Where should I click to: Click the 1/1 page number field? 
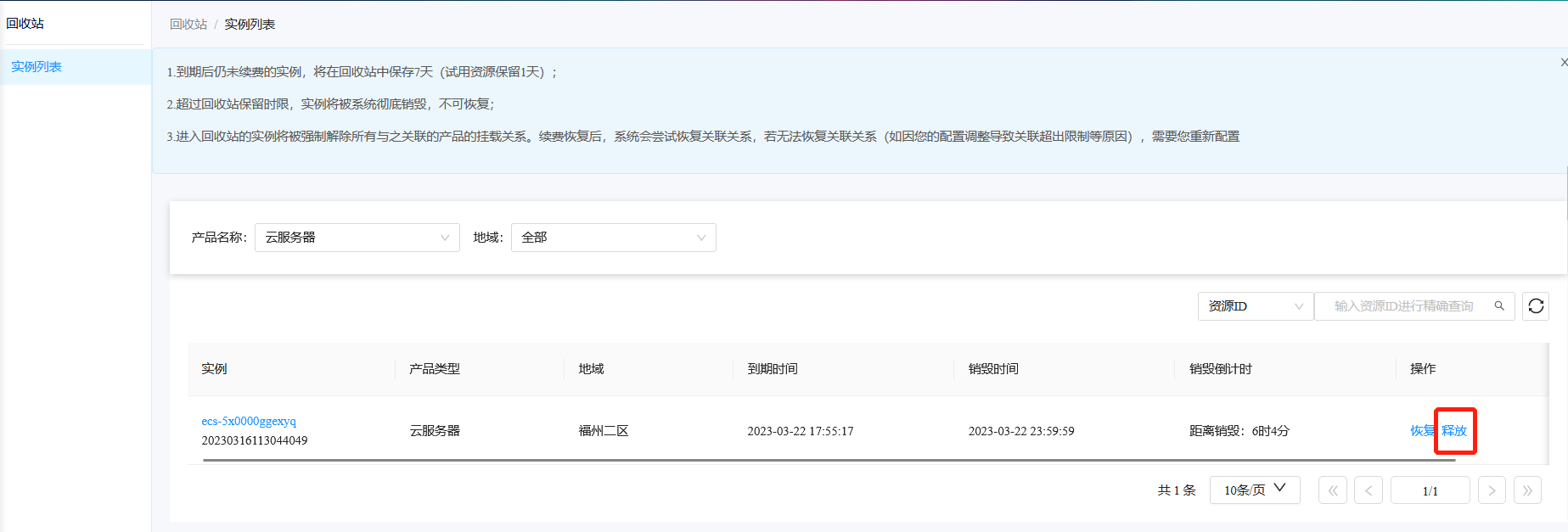[x=1430, y=490]
